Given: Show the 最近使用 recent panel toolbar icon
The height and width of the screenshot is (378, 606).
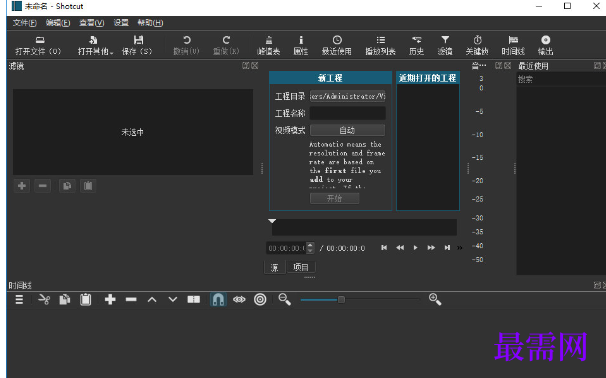Looking at the screenshot, I should coord(337,45).
